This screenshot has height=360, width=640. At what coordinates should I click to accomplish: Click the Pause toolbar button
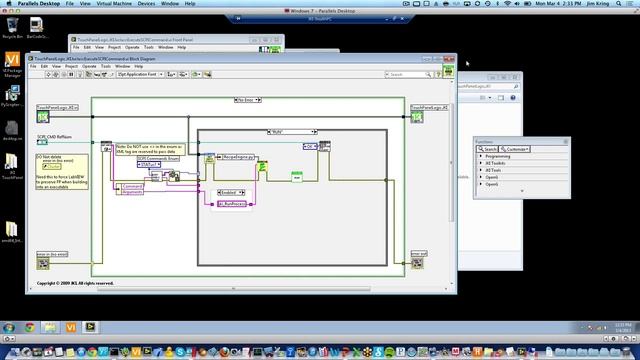click(x=71, y=74)
